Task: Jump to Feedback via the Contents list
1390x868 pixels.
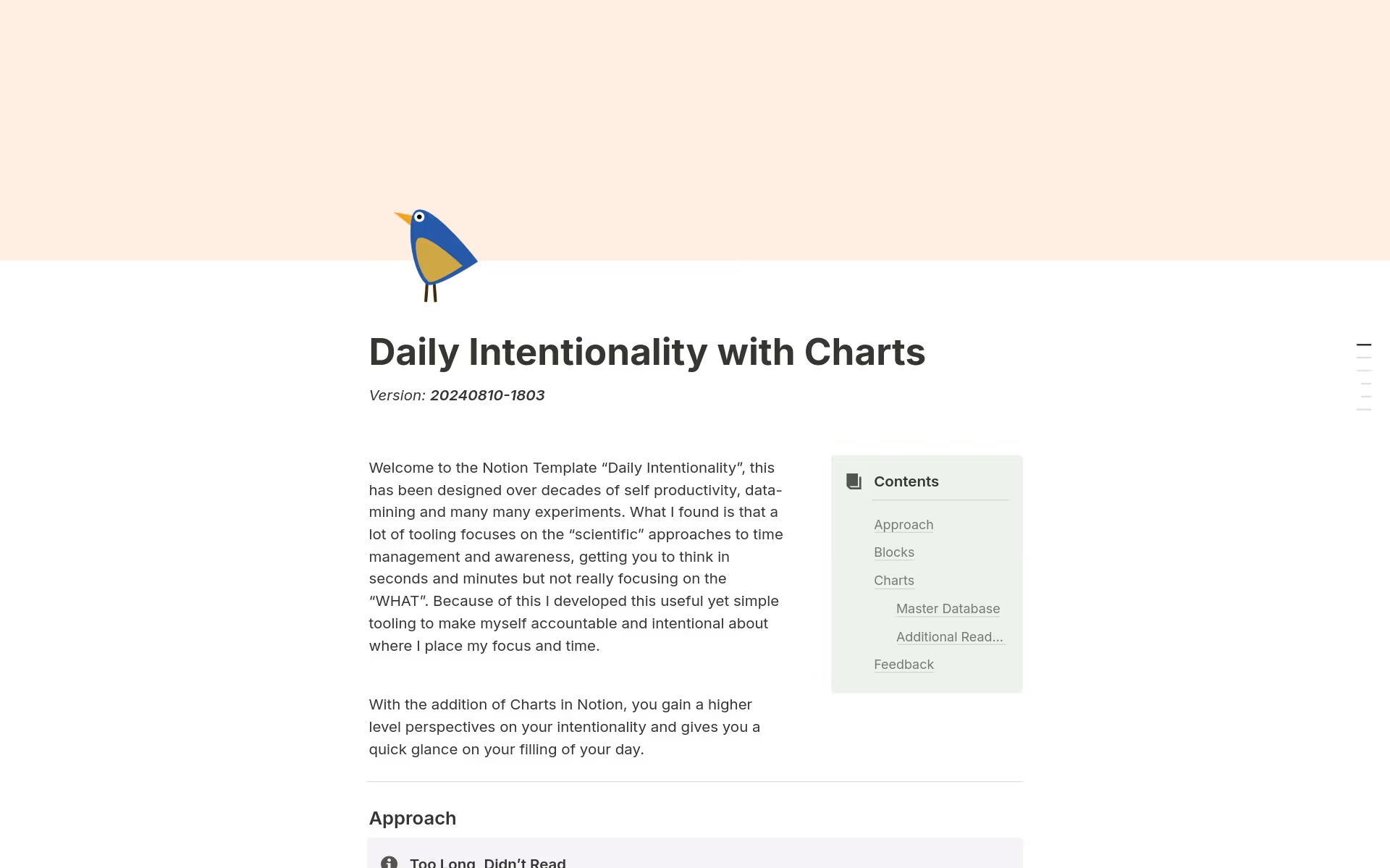Action: tap(903, 665)
